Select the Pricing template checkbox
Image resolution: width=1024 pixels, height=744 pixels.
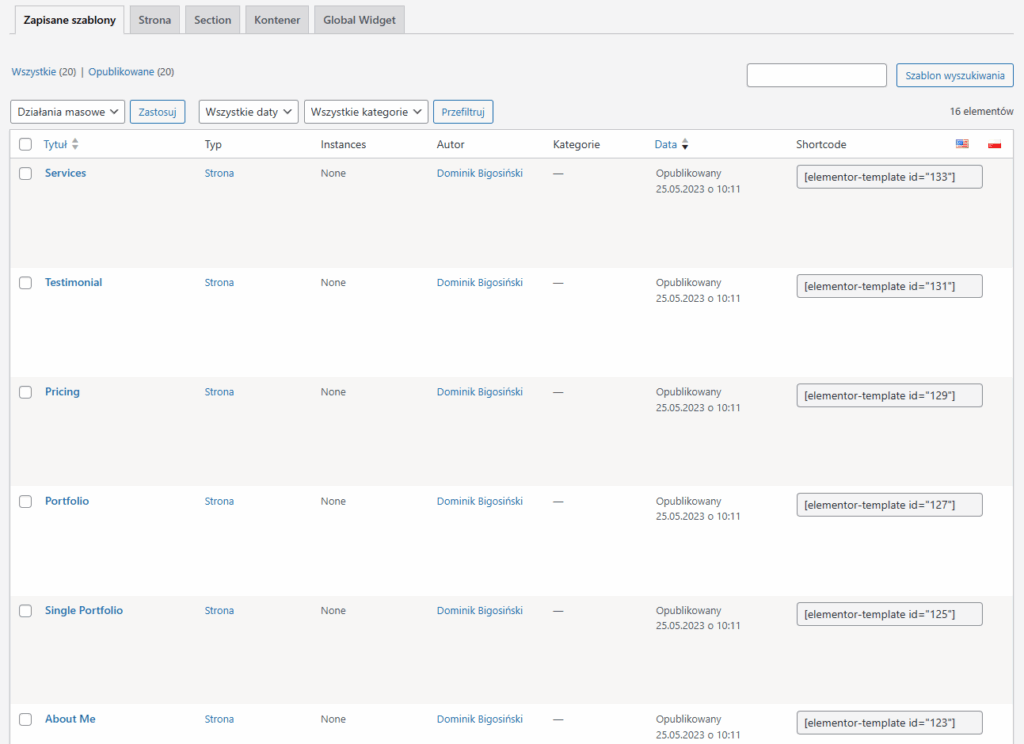[x=26, y=393]
